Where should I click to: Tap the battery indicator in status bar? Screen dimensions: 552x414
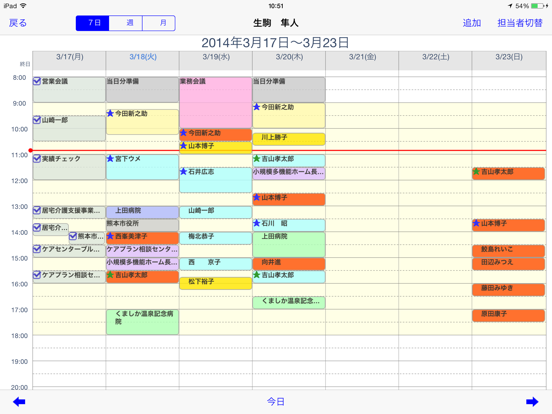(x=537, y=6)
